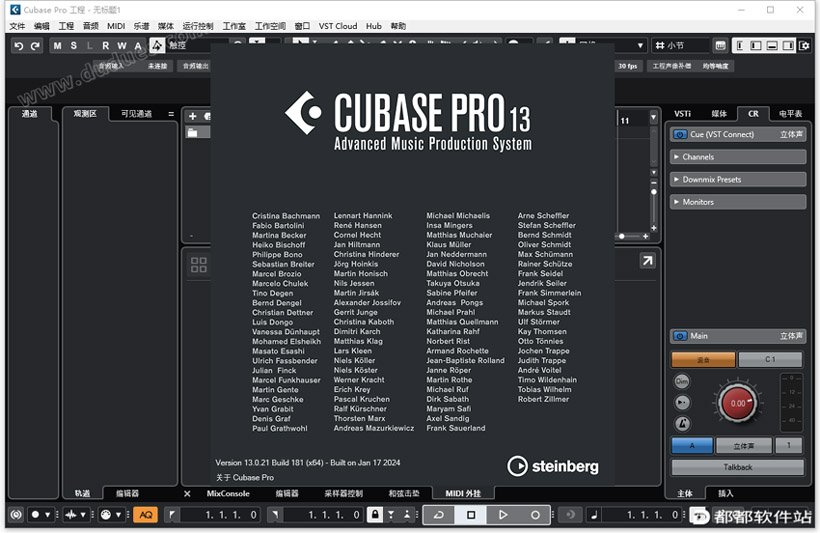Image resolution: width=820 pixels, height=533 pixels.
Task: Toggle Listen all (L) state button
Action: 90,46
